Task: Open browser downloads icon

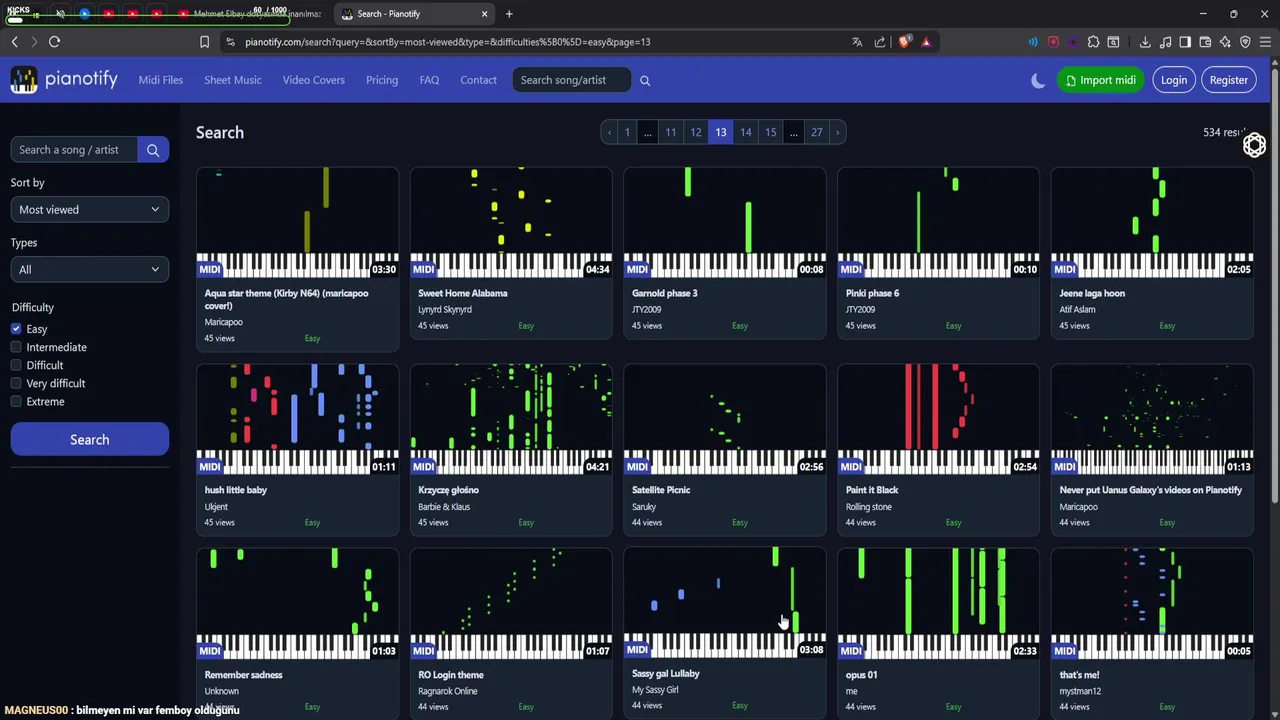Action: click(x=1145, y=42)
